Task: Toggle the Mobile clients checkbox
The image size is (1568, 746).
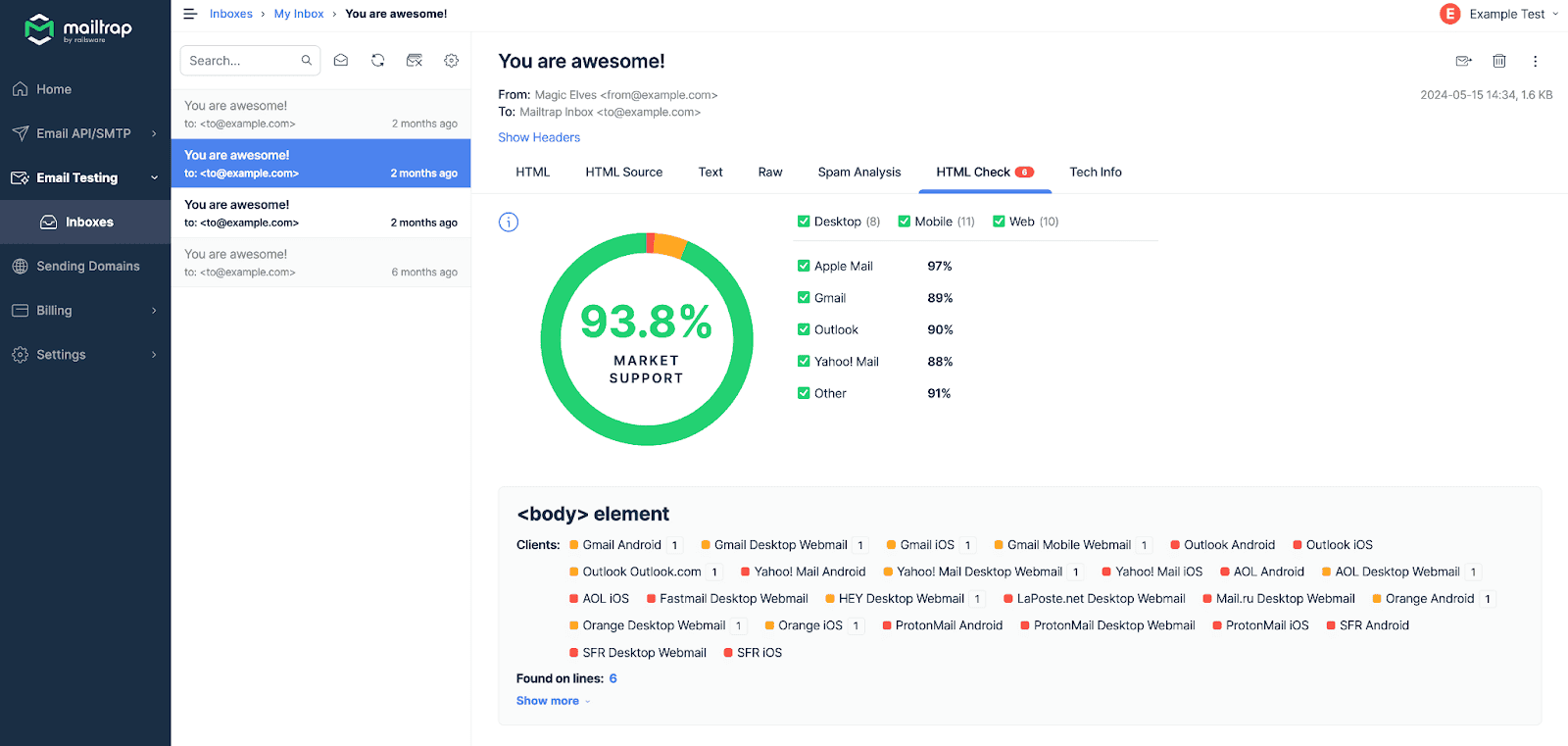Action: tap(905, 222)
